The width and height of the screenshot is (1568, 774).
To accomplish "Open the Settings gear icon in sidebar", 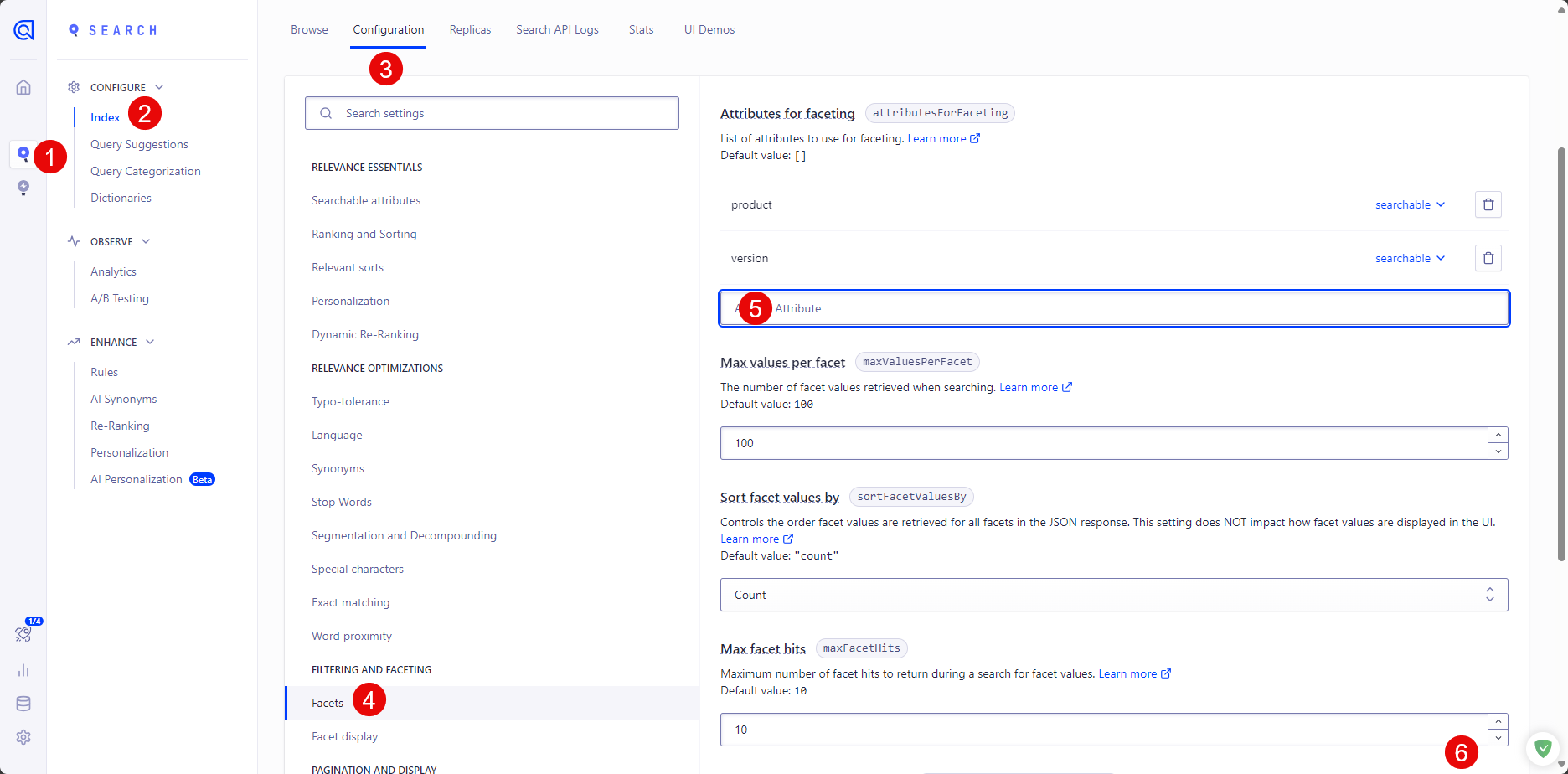I will click(x=23, y=737).
